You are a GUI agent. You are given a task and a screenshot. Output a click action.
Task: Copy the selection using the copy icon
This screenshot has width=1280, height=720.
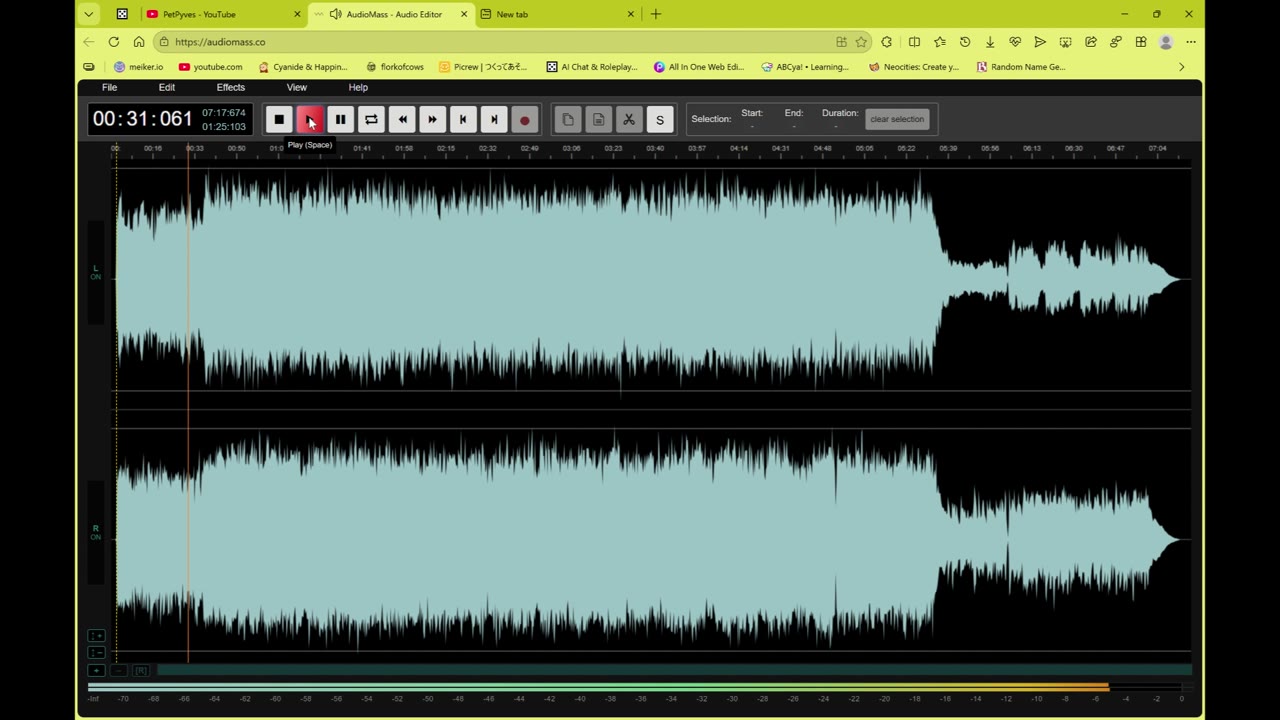pos(567,120)
